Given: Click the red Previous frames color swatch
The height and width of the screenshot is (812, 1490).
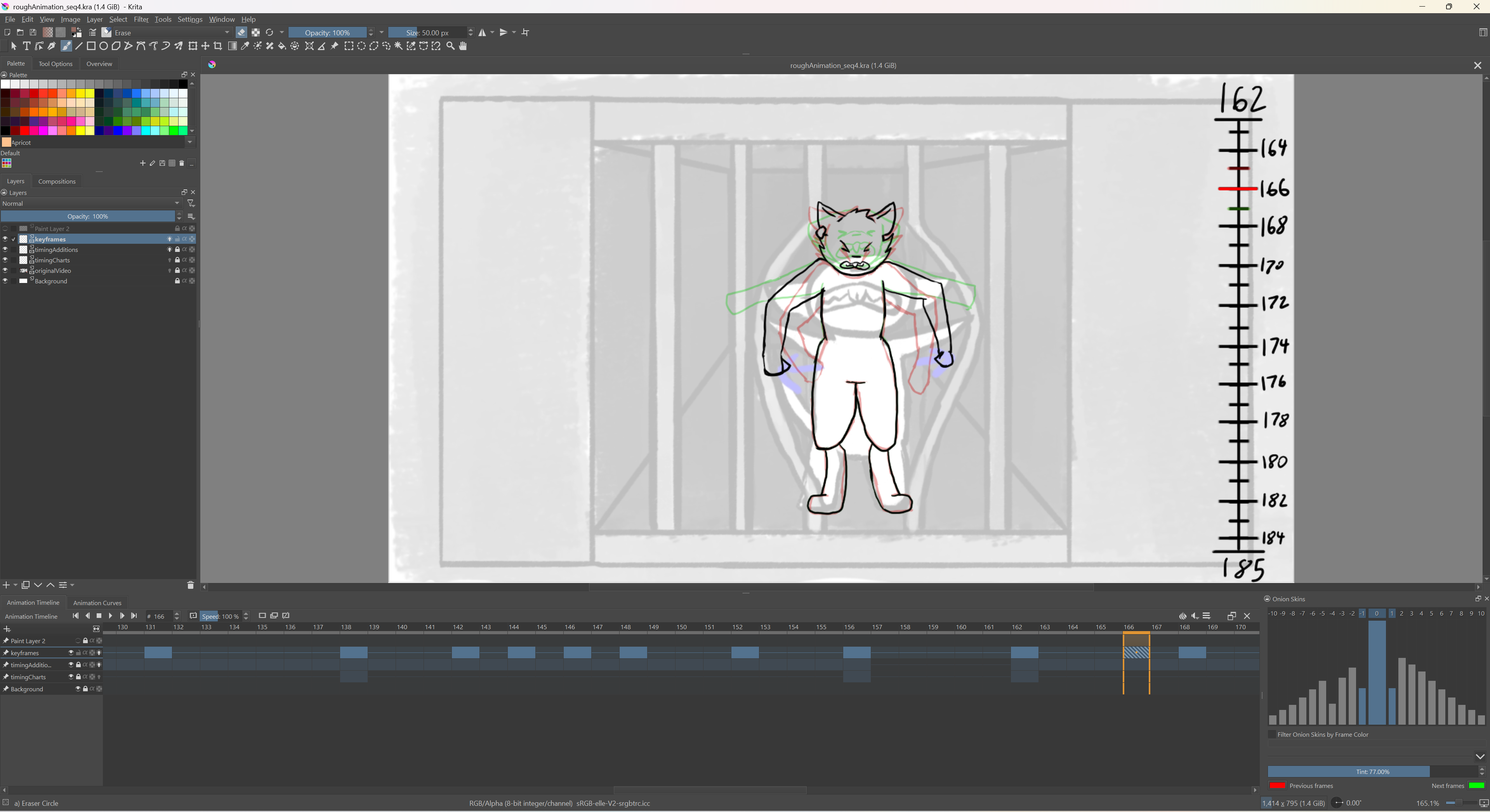Looking at the screenshot, I should [1277, 785].
